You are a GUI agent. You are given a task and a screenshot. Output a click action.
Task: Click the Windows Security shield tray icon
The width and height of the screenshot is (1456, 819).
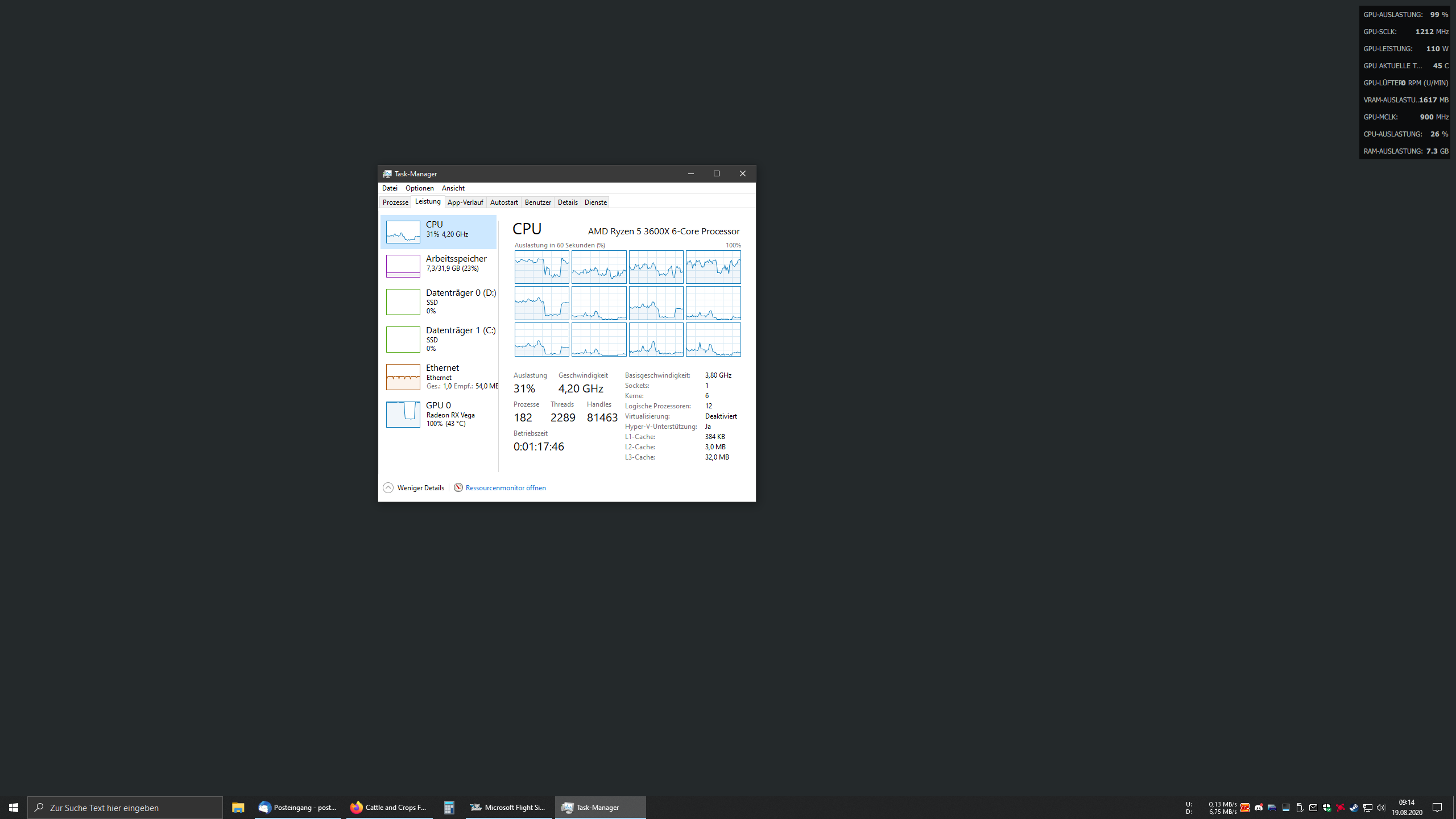point(1326,808)
